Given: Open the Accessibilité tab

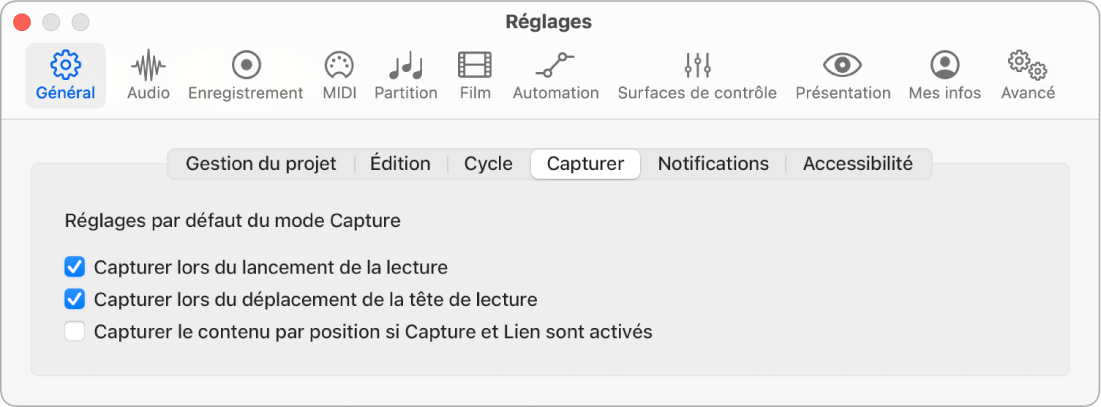Looking at the screenshot, I should (x=858, y=164).
